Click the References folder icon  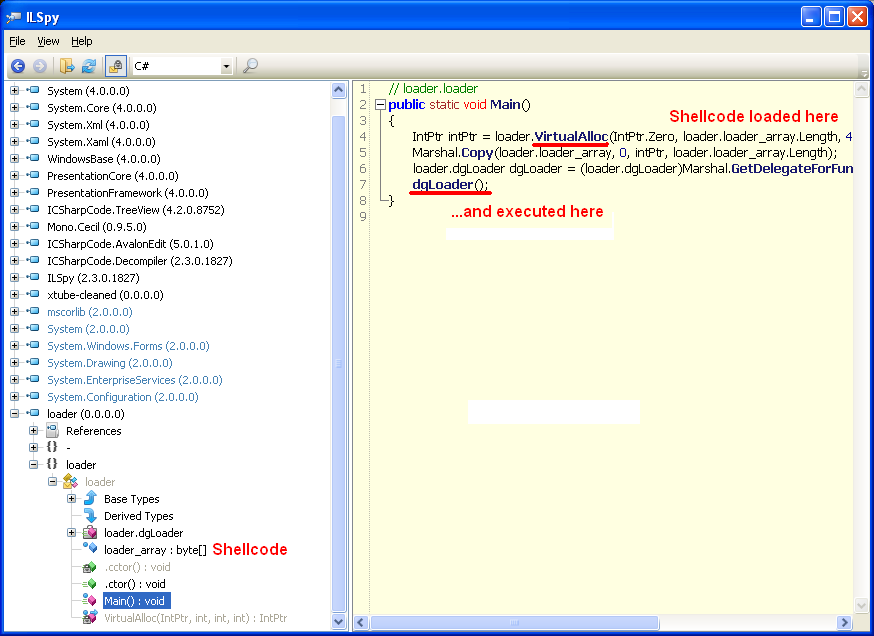click(x=52, y=430)
